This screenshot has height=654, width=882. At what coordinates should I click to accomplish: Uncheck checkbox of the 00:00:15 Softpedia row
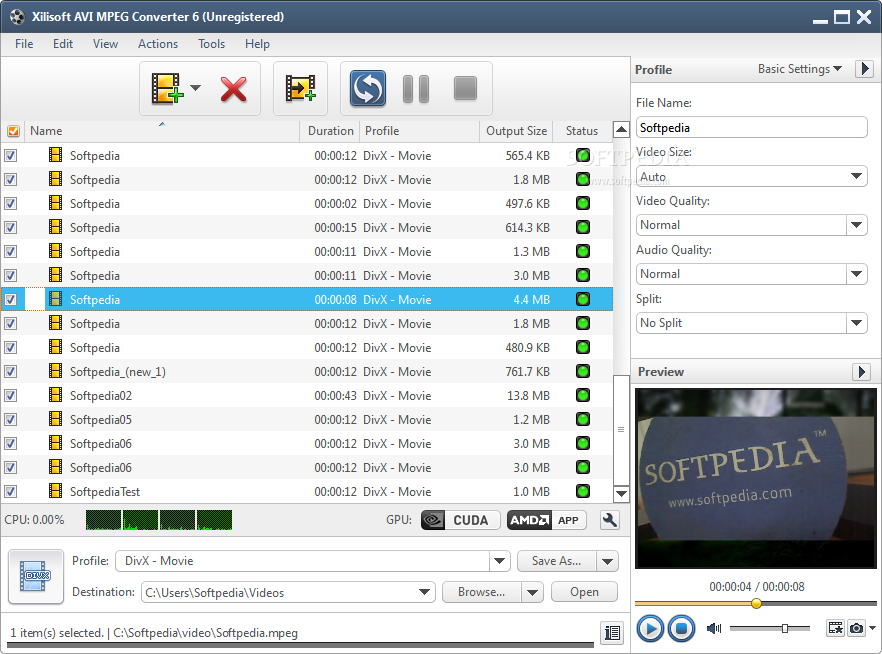coord(11,228)
